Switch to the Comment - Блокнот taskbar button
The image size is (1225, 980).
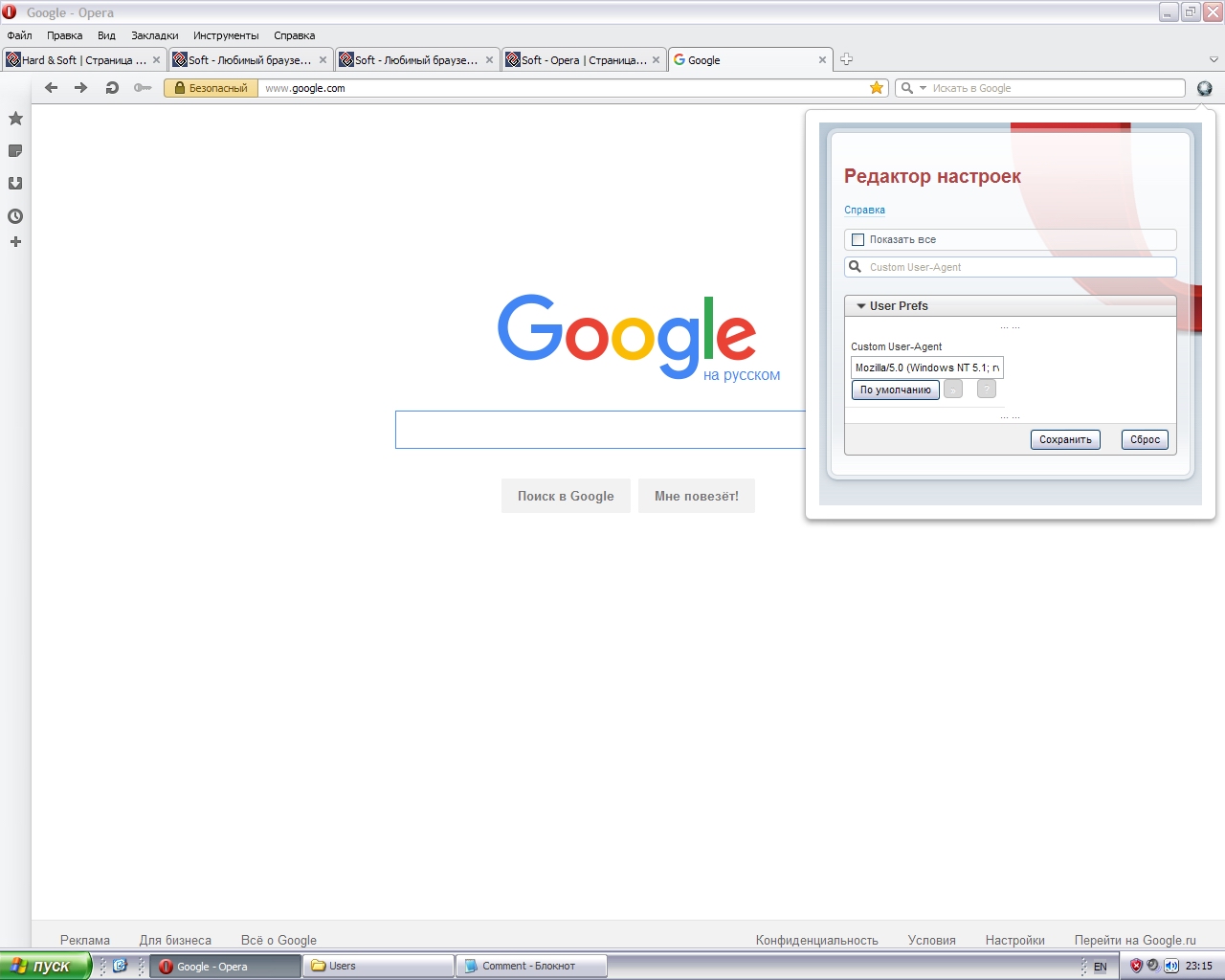(531, 967)
